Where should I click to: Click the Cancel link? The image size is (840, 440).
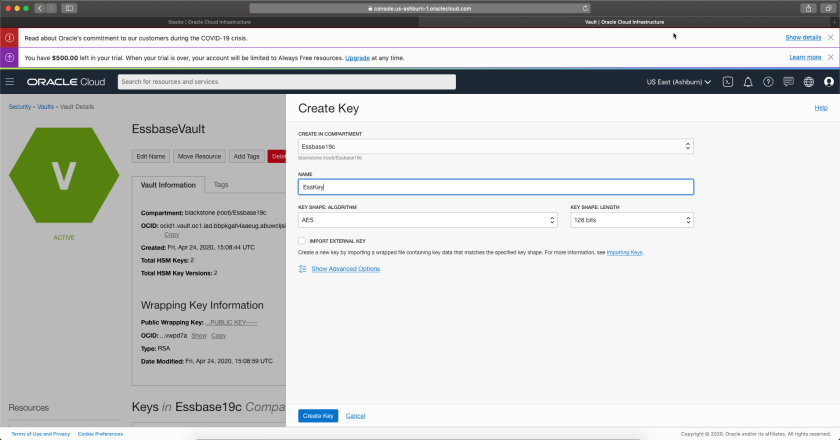coord(355,415)
